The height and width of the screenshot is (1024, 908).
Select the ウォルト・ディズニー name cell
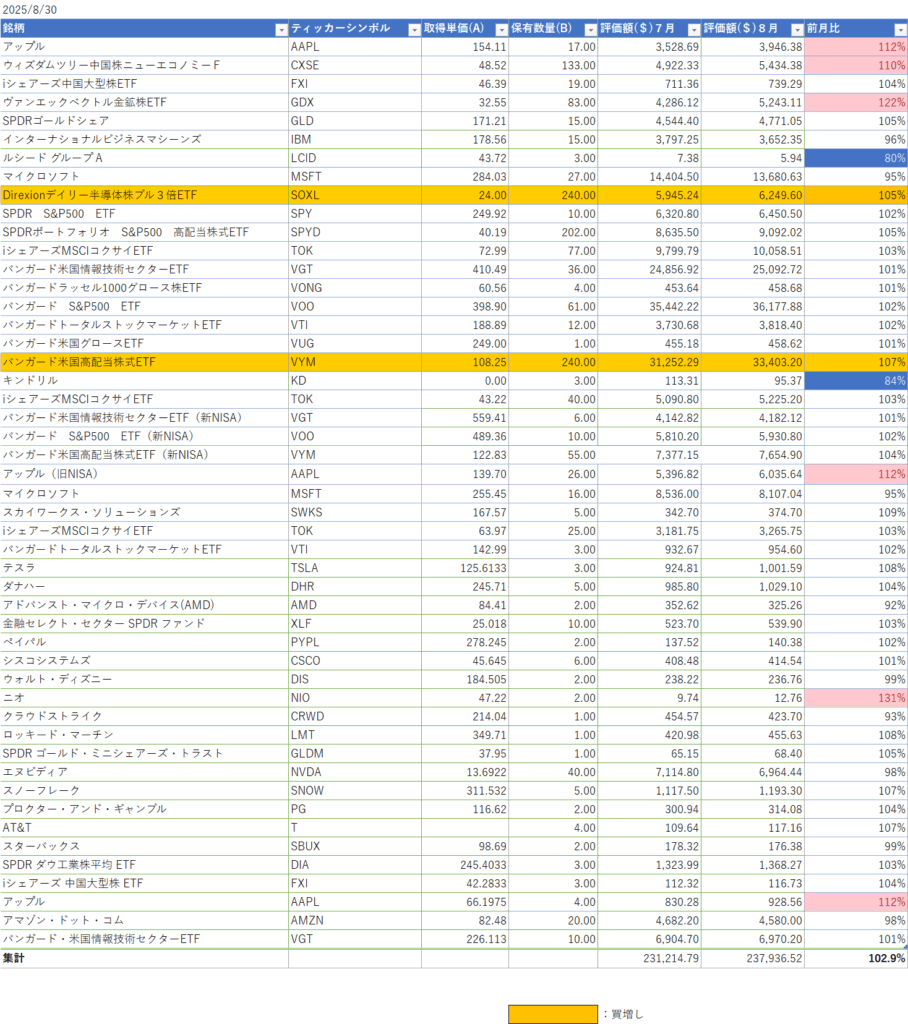pos(144,679)
